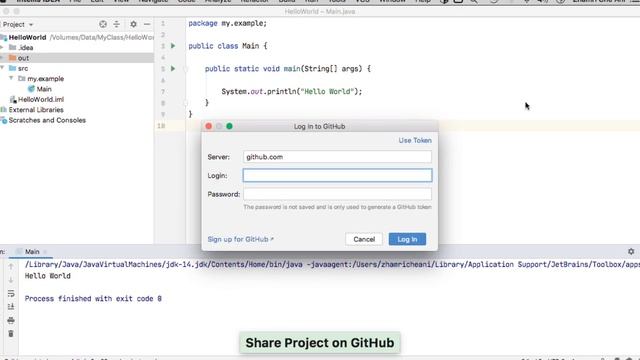This screenshot has width=640, height=360.
Task: Click the locate opened file crosshair icon
Action: click(x=103, y=24)
